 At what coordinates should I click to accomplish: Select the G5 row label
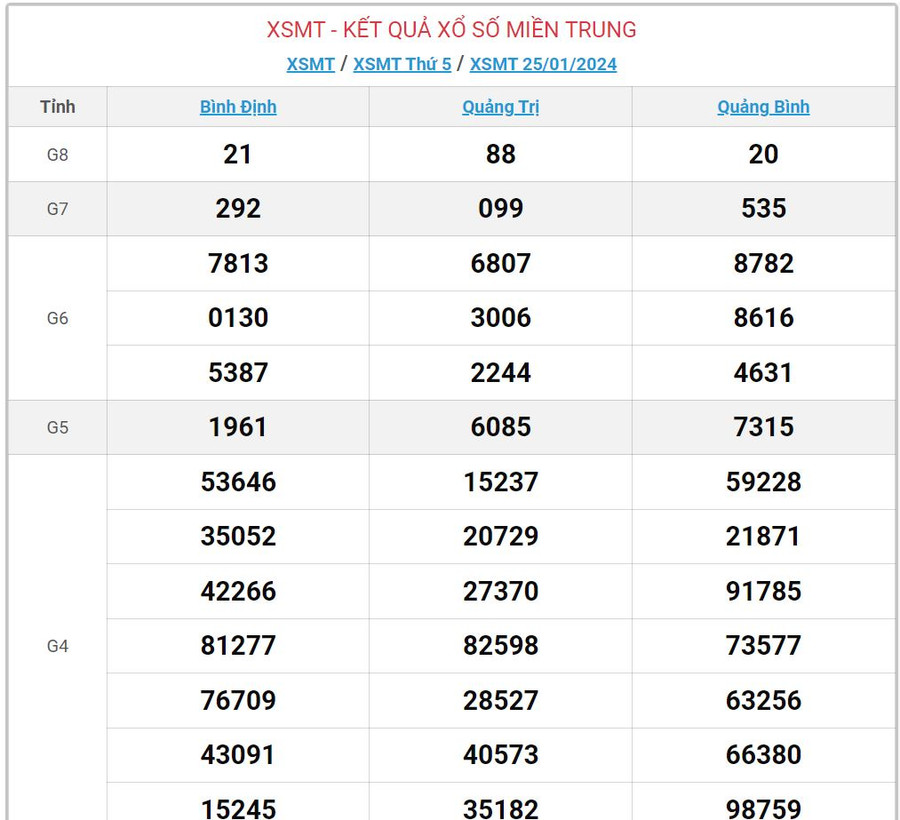(x=57, y=427)
